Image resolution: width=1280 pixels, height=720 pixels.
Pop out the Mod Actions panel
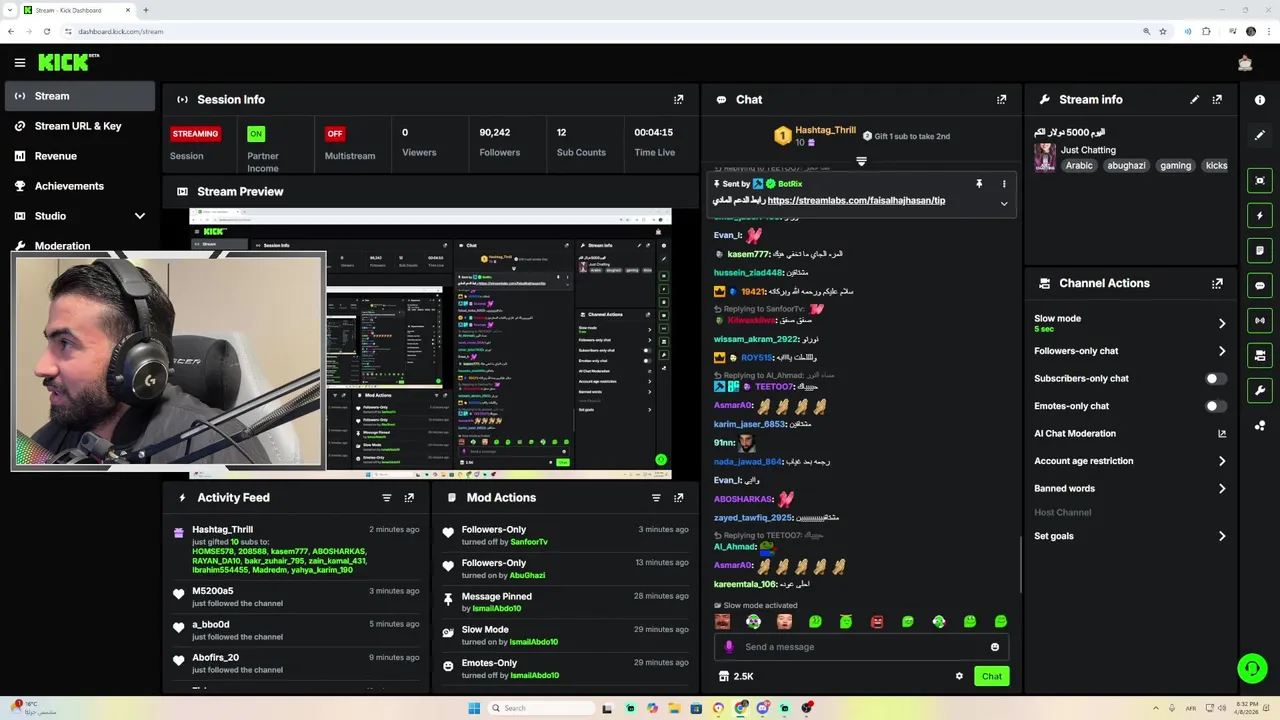coord(679,498)
